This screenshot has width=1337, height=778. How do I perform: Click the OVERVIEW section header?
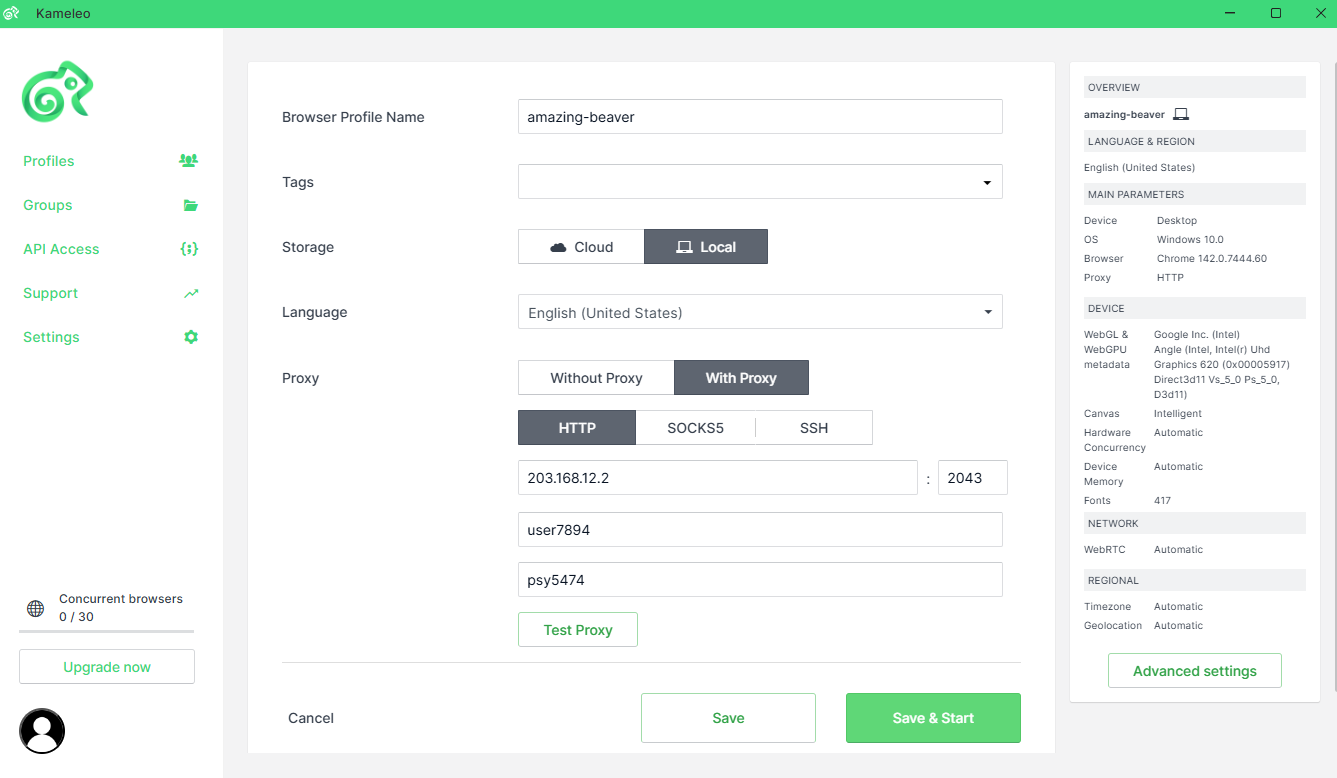[x=1194, y=88]
